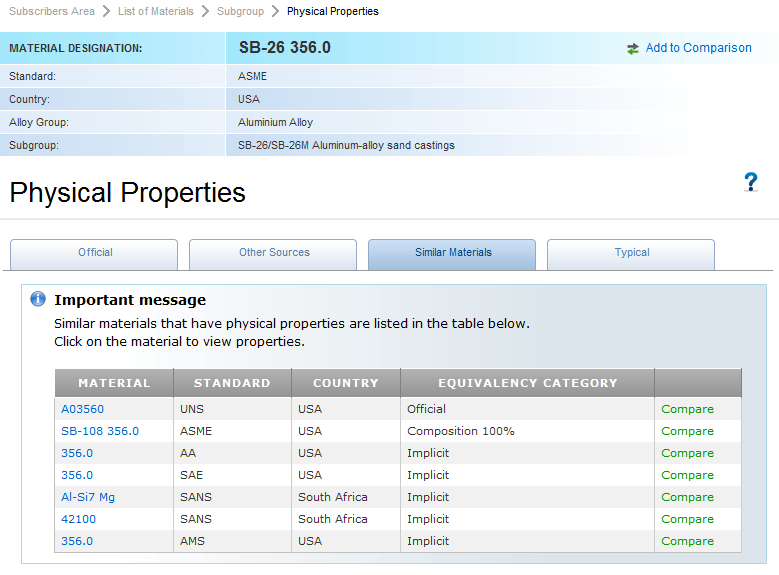Open the Al-Si7 Mg material
779x575 pixels.
88,497
